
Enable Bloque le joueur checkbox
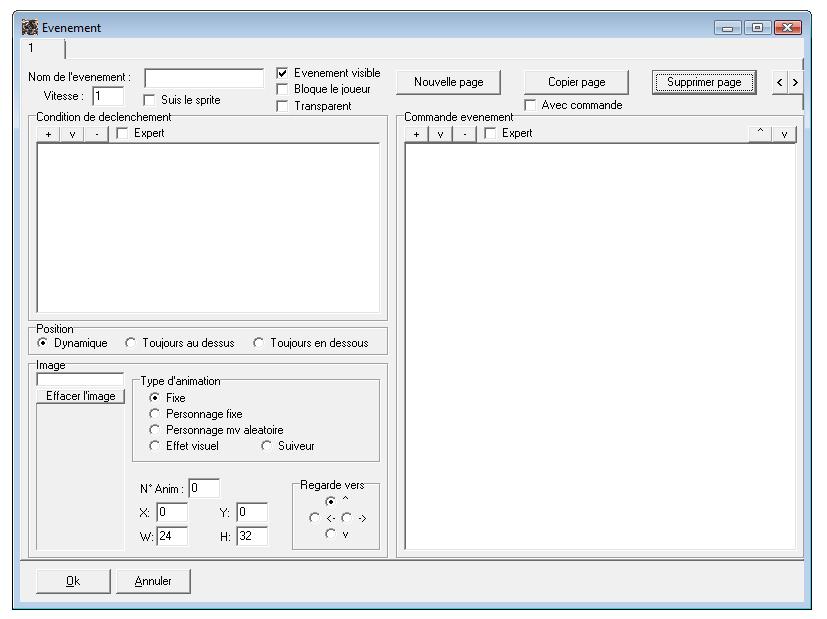(282, 89)
